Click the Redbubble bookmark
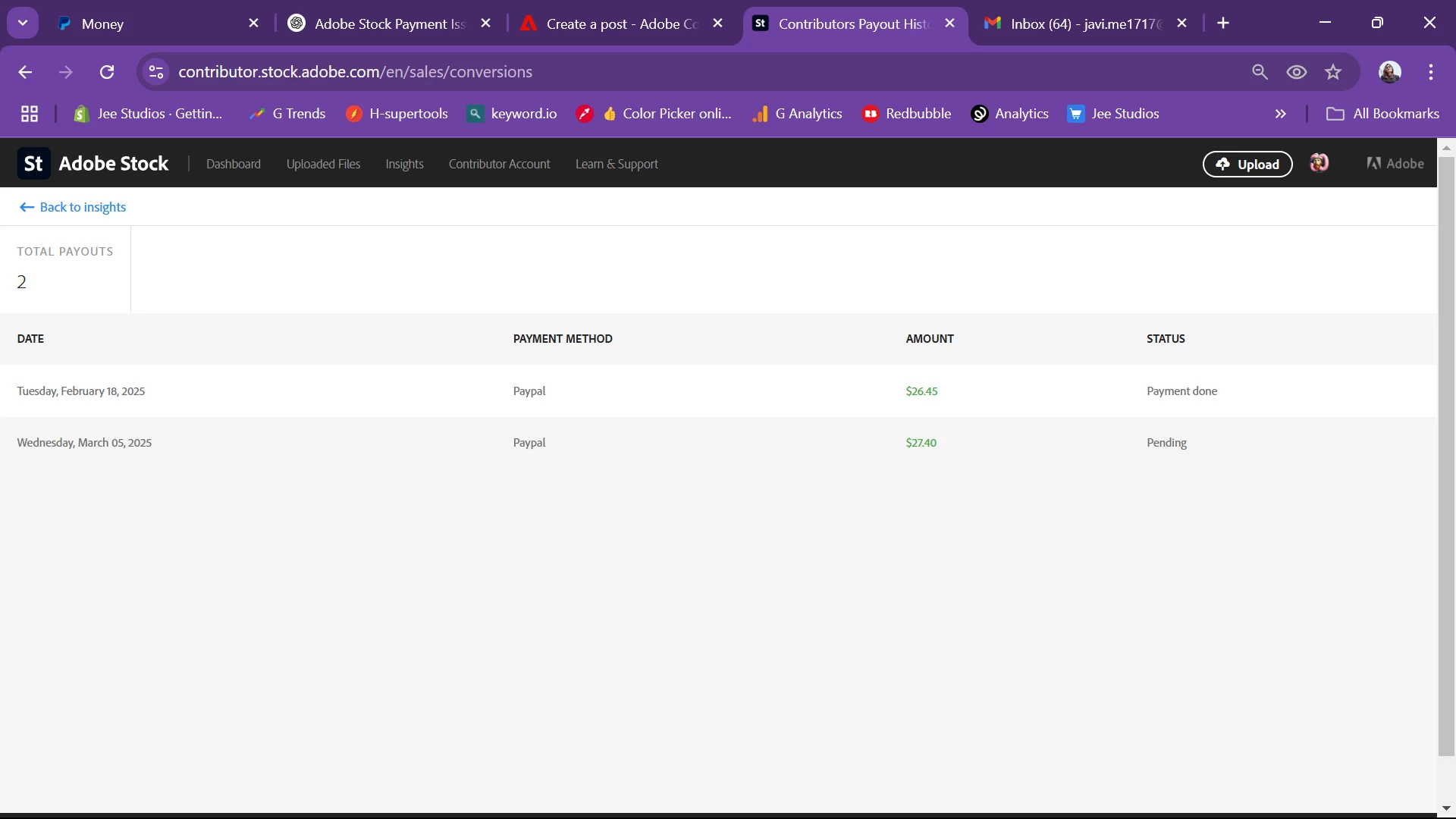The image size is (1456, 819). click(907, 114)
